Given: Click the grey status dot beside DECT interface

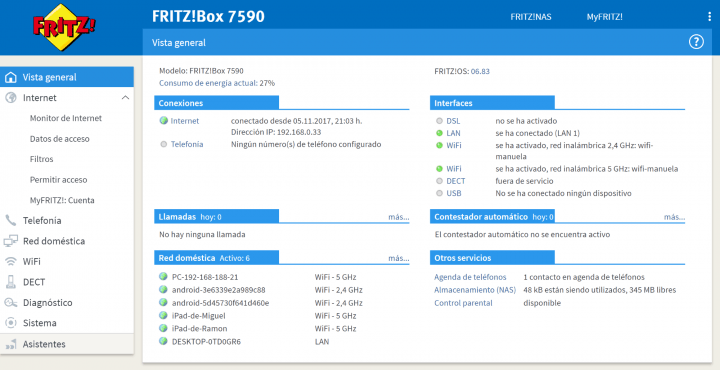Looking at the screenshot, I should (439, 181).
